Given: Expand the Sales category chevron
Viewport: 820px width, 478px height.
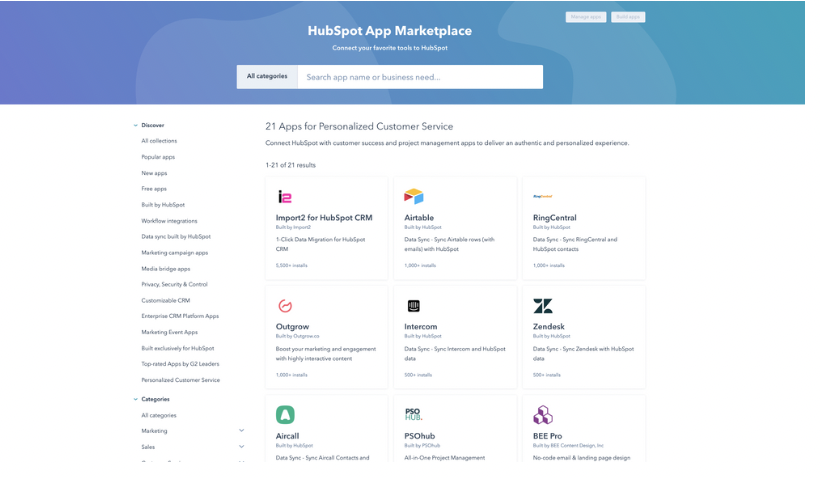Looking at the screenshot, I should 242,447.
